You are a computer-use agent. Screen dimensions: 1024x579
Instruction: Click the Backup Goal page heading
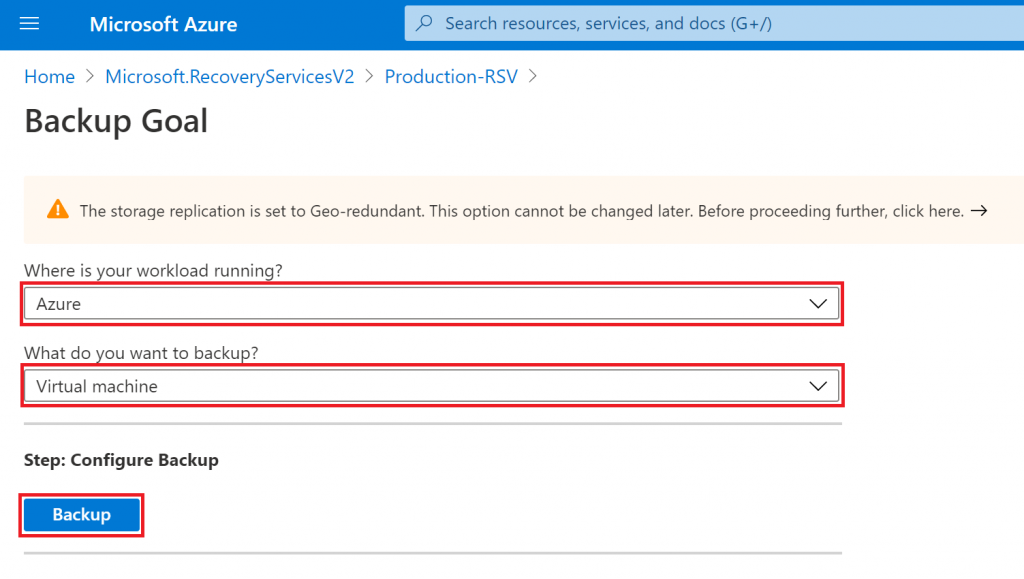(x=116, y=120)
